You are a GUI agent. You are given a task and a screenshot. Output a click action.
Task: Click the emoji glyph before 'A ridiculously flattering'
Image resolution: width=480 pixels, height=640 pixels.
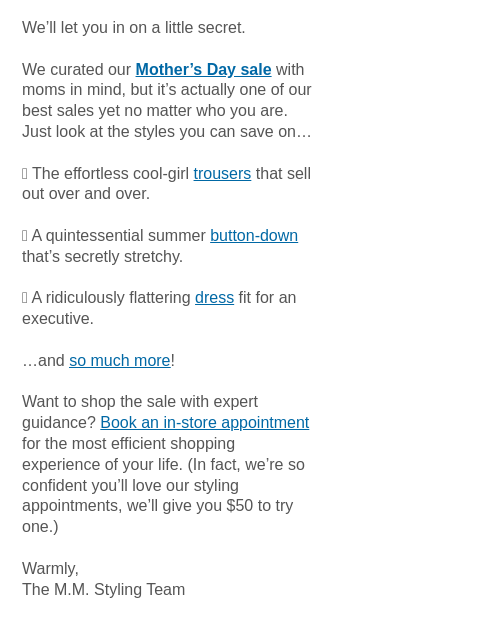pyautogui.click(x=24, y=298)
